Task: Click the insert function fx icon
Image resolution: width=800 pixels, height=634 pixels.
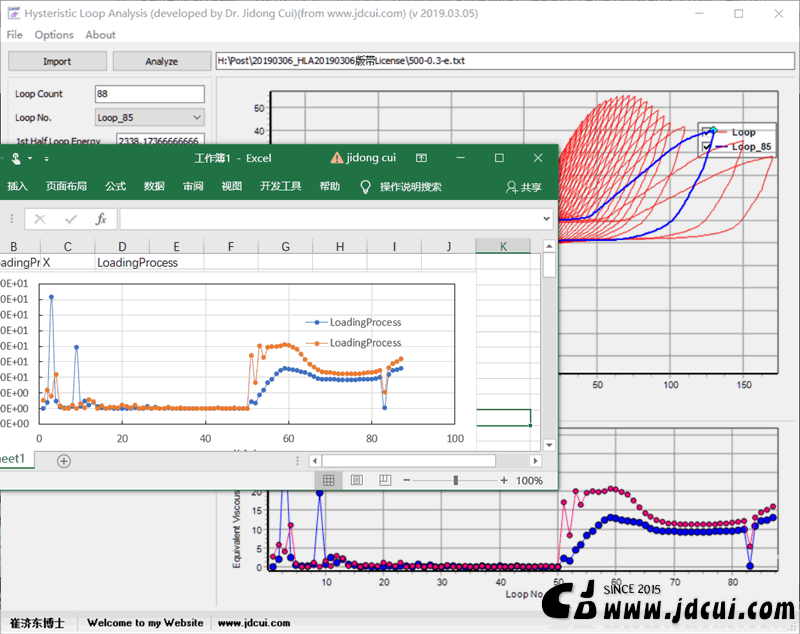Action: [x=101, y=219]
